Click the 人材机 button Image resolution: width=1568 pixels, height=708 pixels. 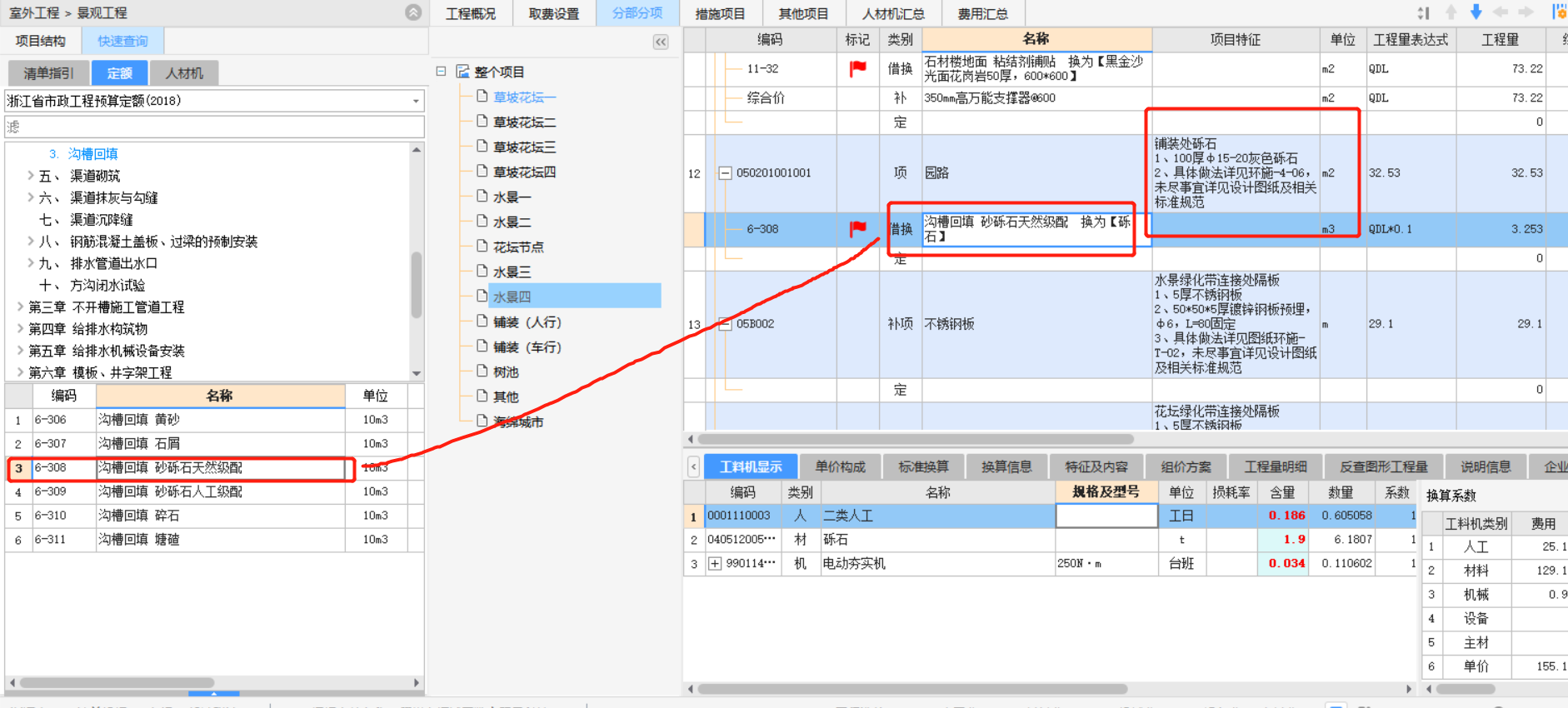185,73
